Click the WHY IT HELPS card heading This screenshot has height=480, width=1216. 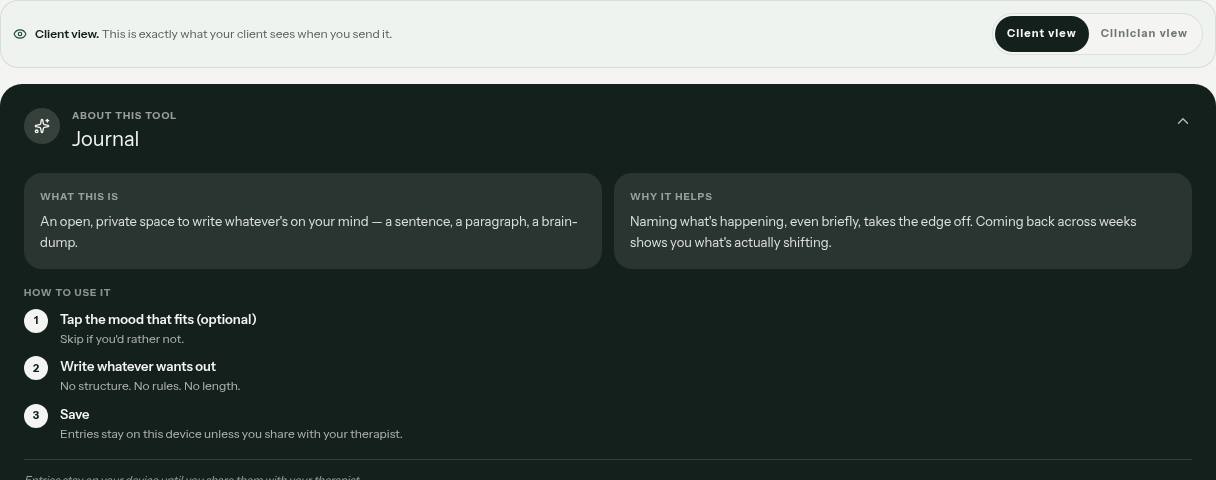click(x=671, y=196)
